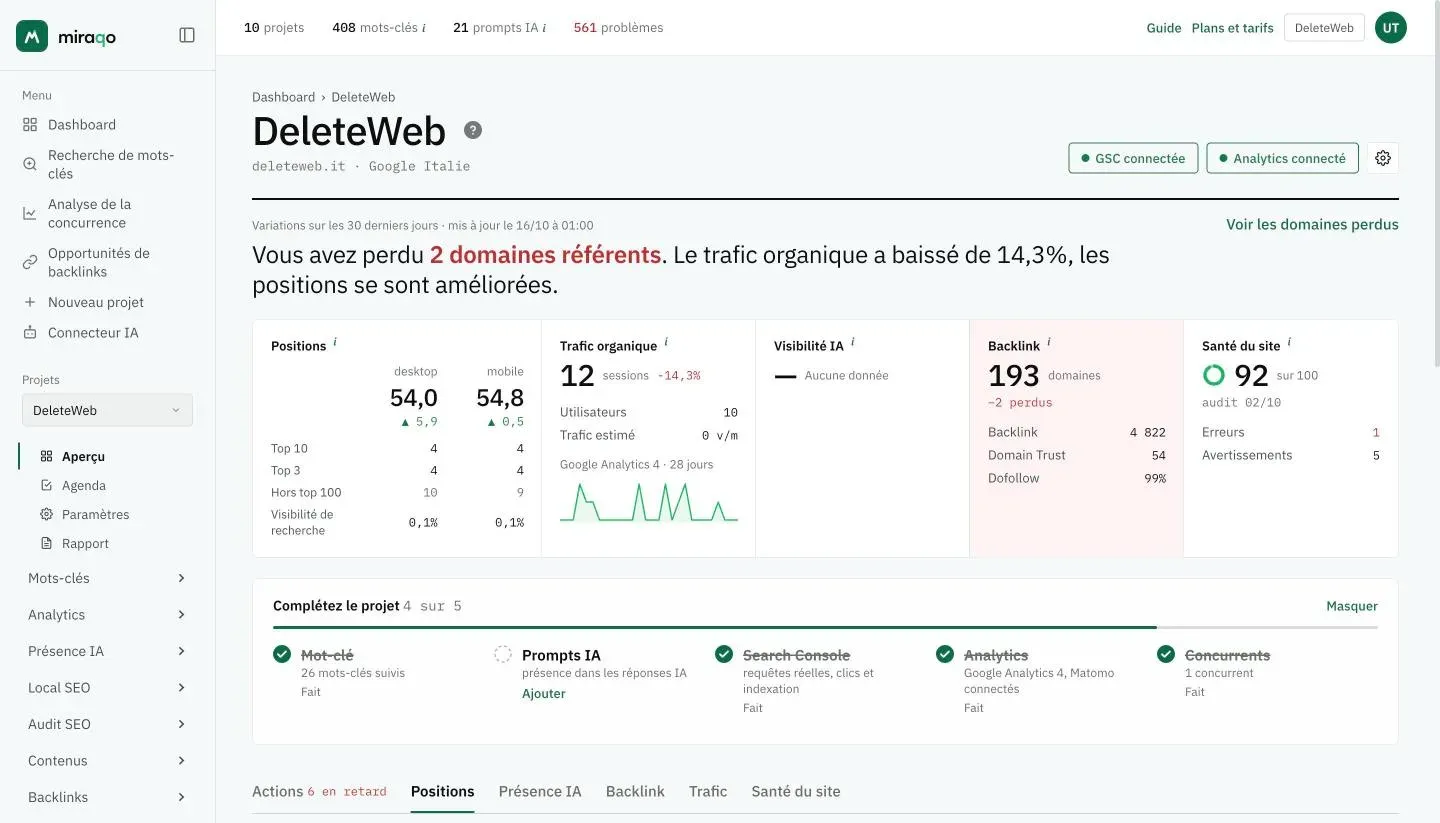Click the help question mark beside DeleteWeb title
The height and width of the screenshot is (823, 1440).
point(473,130)
